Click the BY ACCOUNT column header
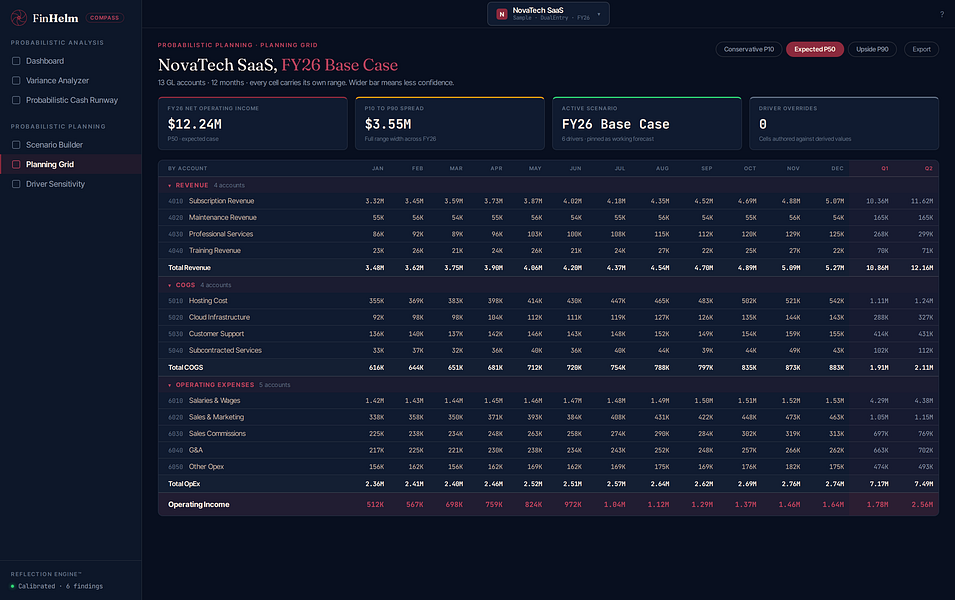955x600 pixels. [x=188, y=169]
